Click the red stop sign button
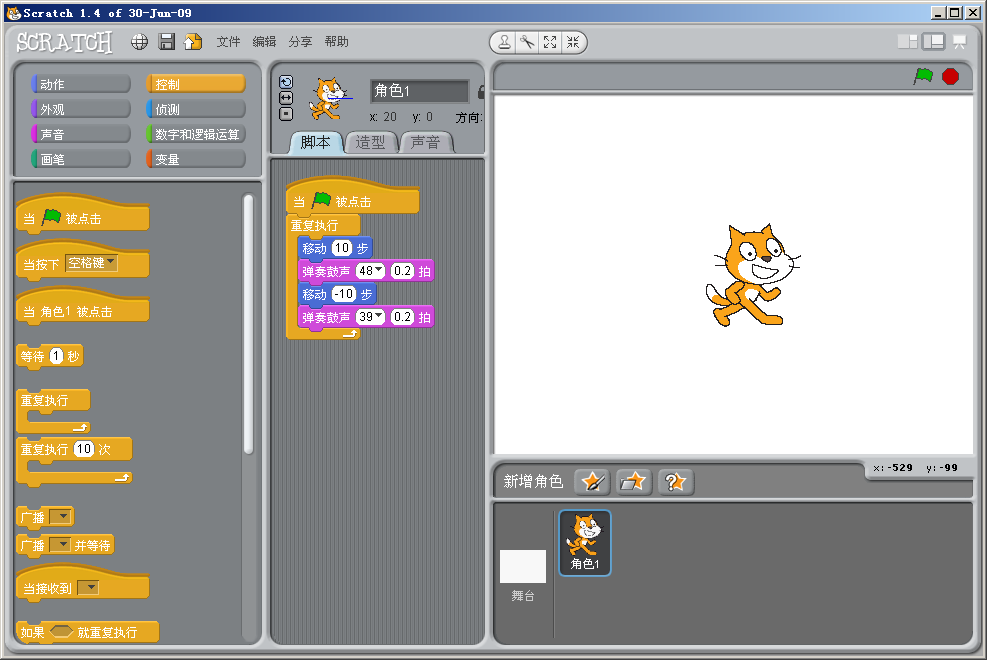 950,76
